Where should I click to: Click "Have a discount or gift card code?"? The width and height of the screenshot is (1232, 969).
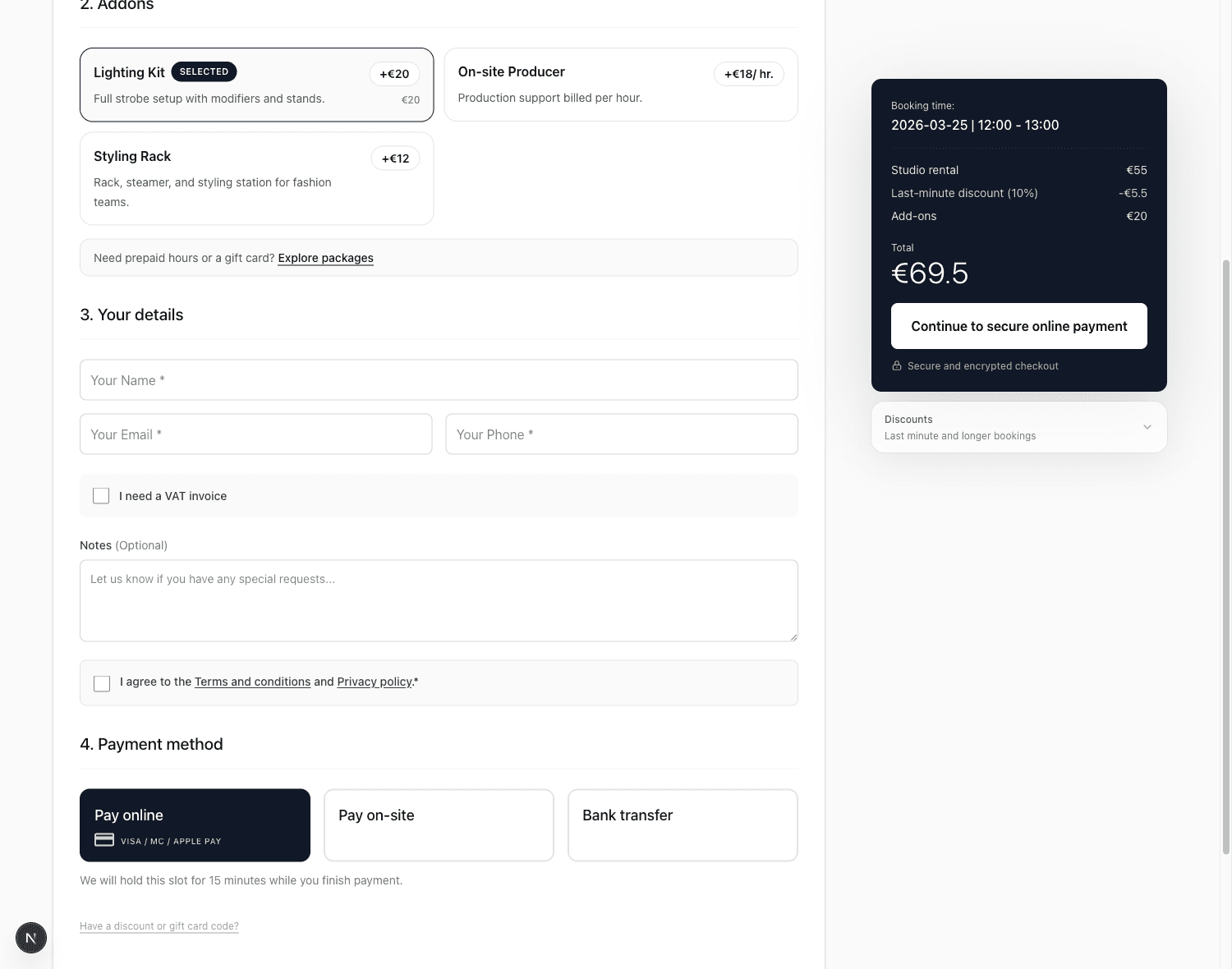coord(159,925)
